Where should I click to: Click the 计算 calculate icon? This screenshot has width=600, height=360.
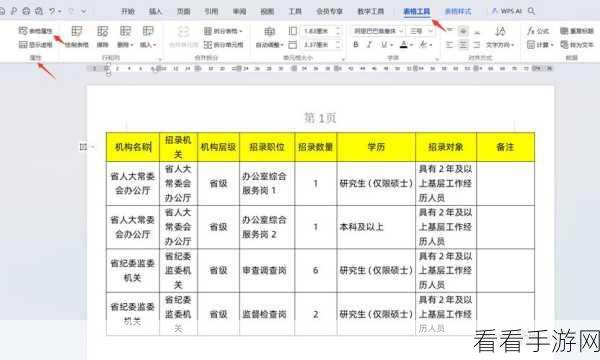tap(531, 45)
